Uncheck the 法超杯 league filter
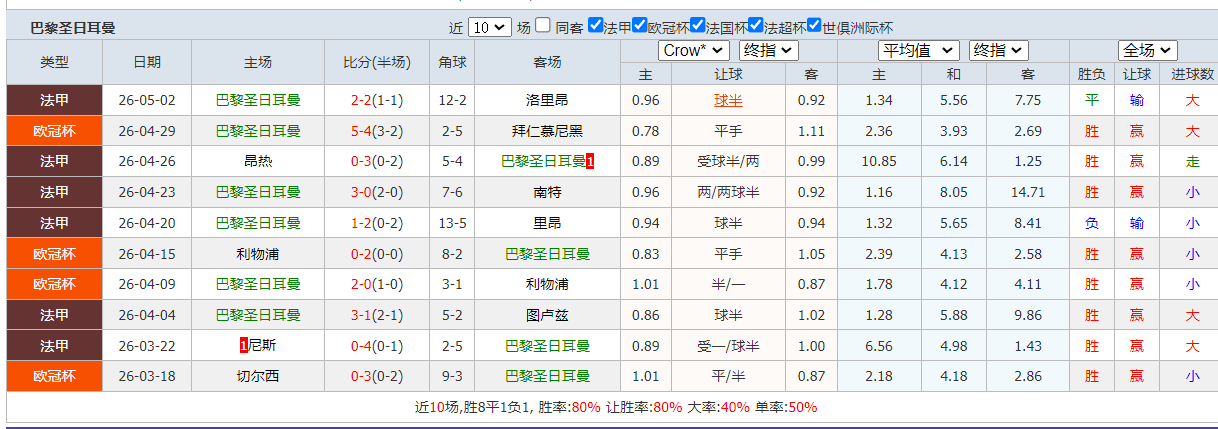Image resolution: width=1218 pixels, height=429 pixels. click(x=756, y=26)
